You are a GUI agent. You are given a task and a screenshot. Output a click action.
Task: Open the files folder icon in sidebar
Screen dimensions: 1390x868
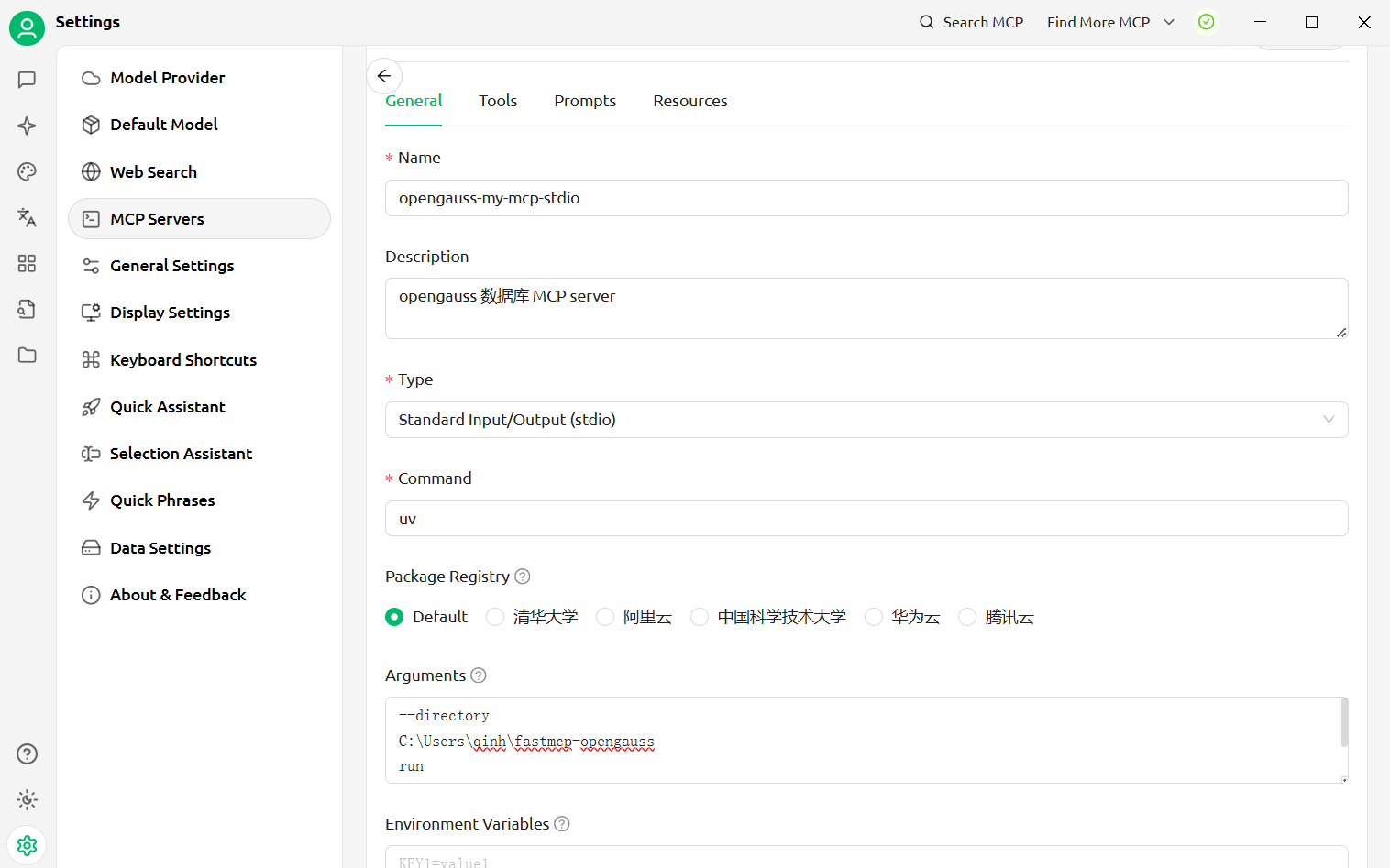coord(27,355)
